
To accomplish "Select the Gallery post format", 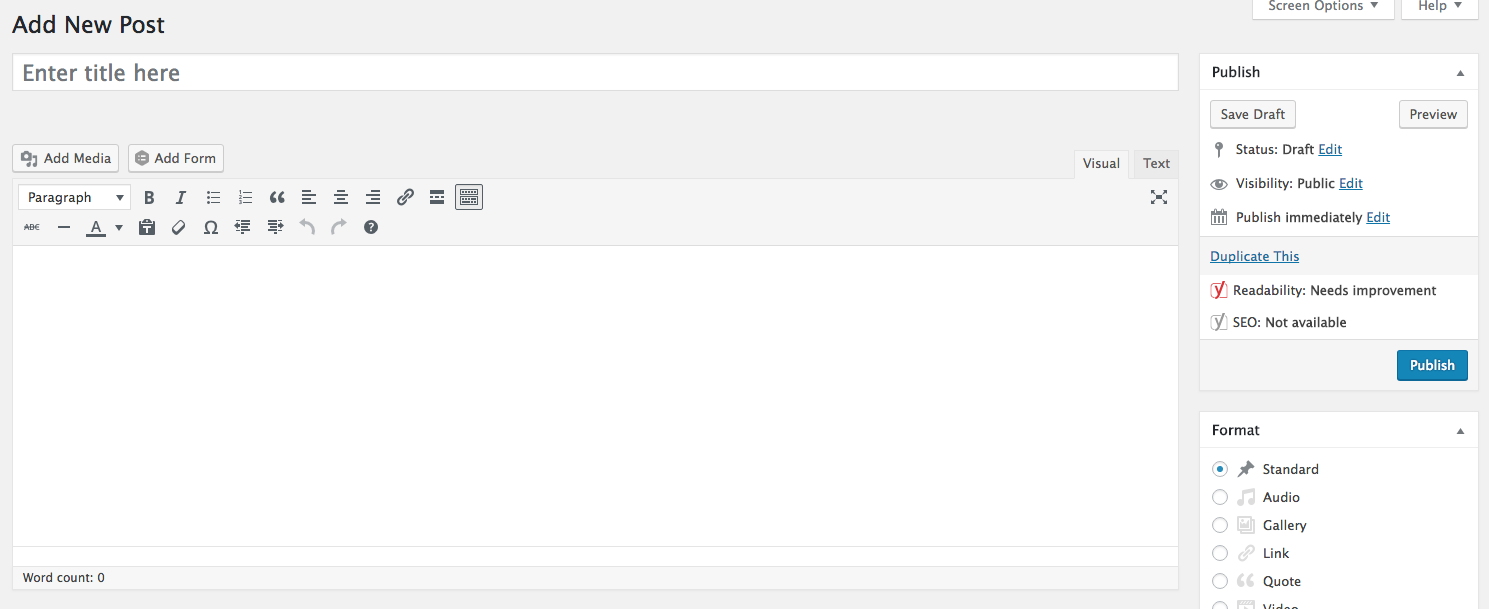I will [1220, 525].
